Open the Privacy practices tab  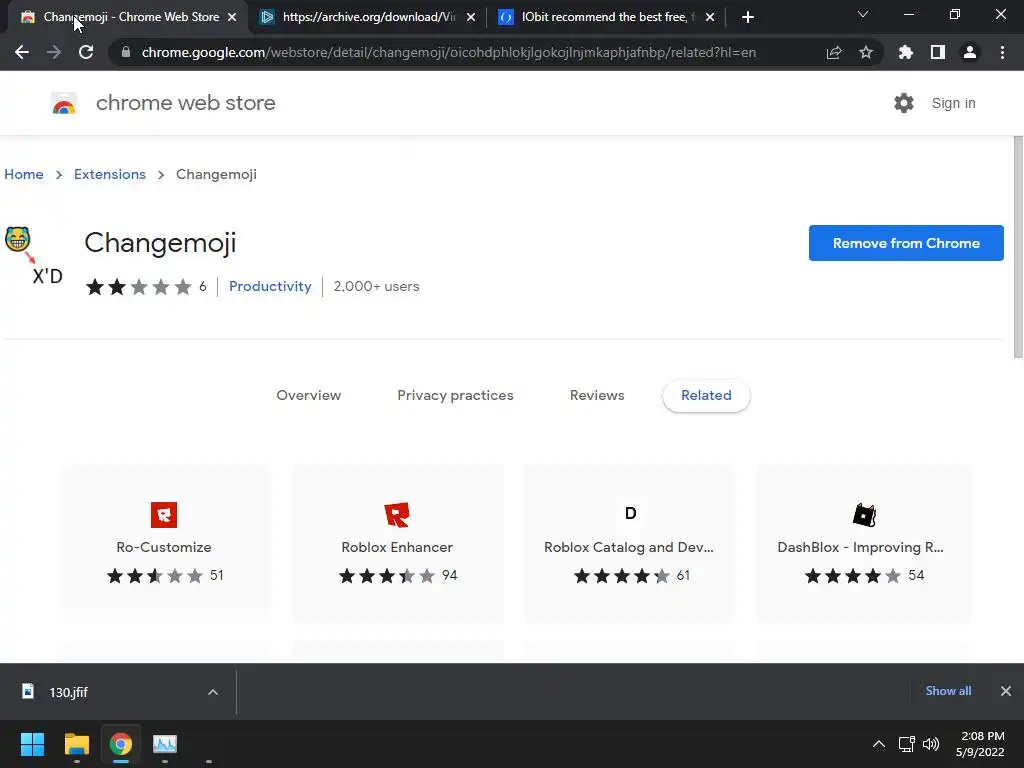(x=455, y=395)
